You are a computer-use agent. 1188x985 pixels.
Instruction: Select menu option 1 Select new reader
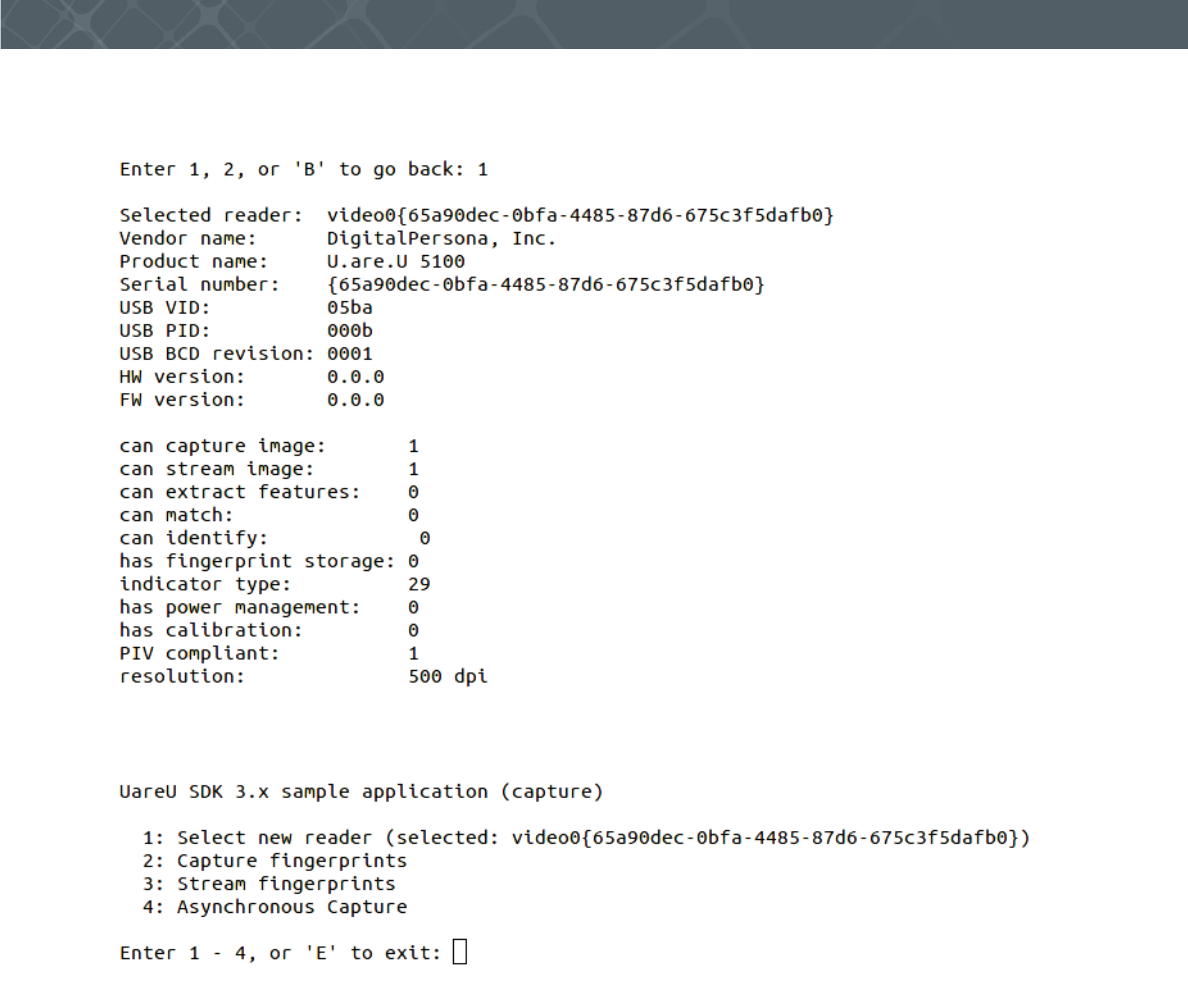pos(586,837)
